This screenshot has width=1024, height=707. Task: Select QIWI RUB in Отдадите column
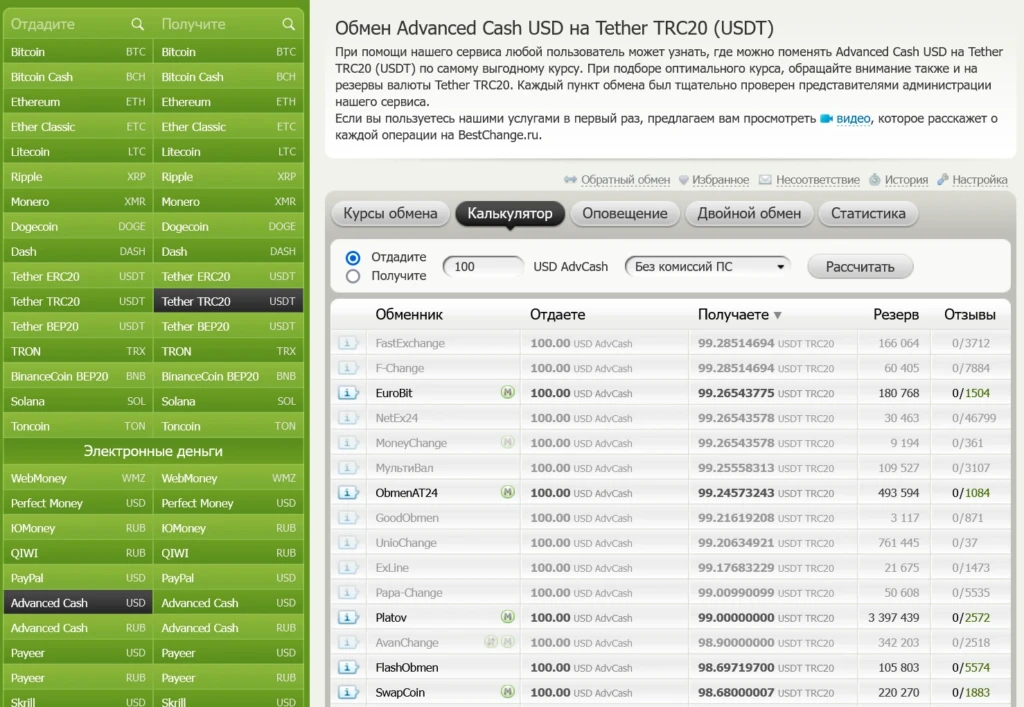pyautogui.click(x=78, y=553)
